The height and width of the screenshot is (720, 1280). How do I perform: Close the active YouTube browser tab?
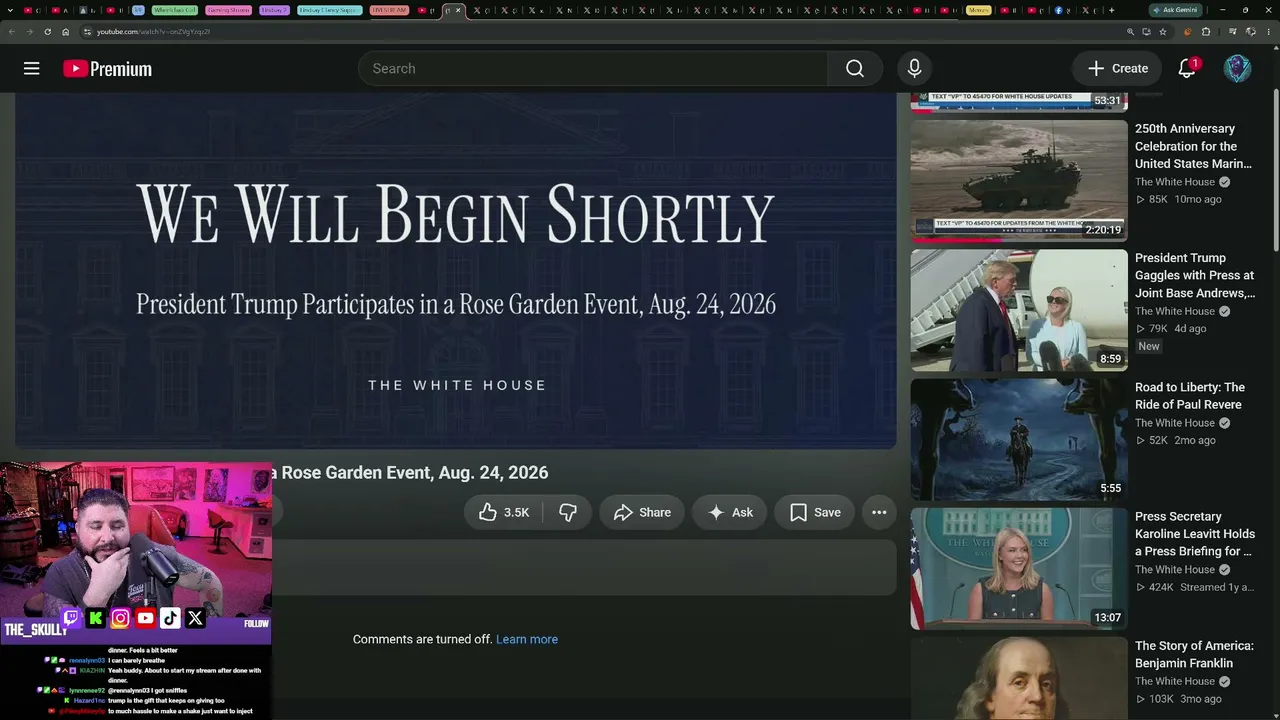459,10
